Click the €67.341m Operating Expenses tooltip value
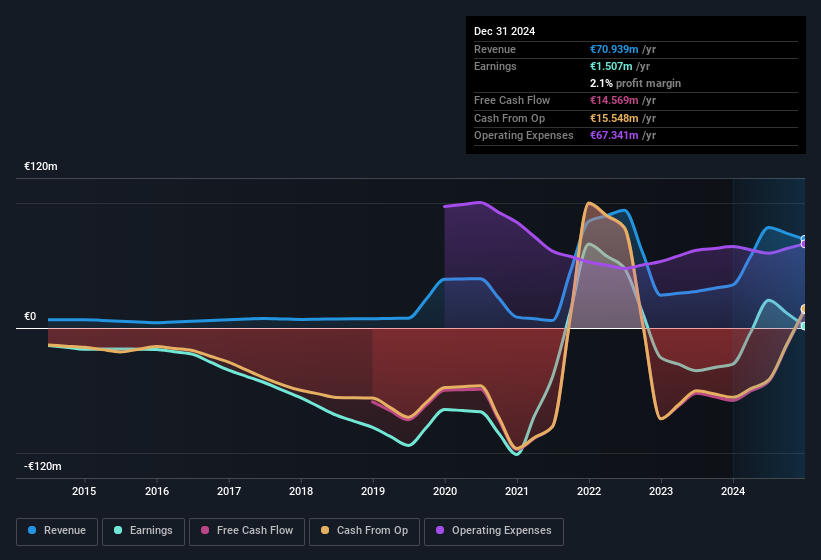This screenshot has width=821, height=560. [614, 135]
